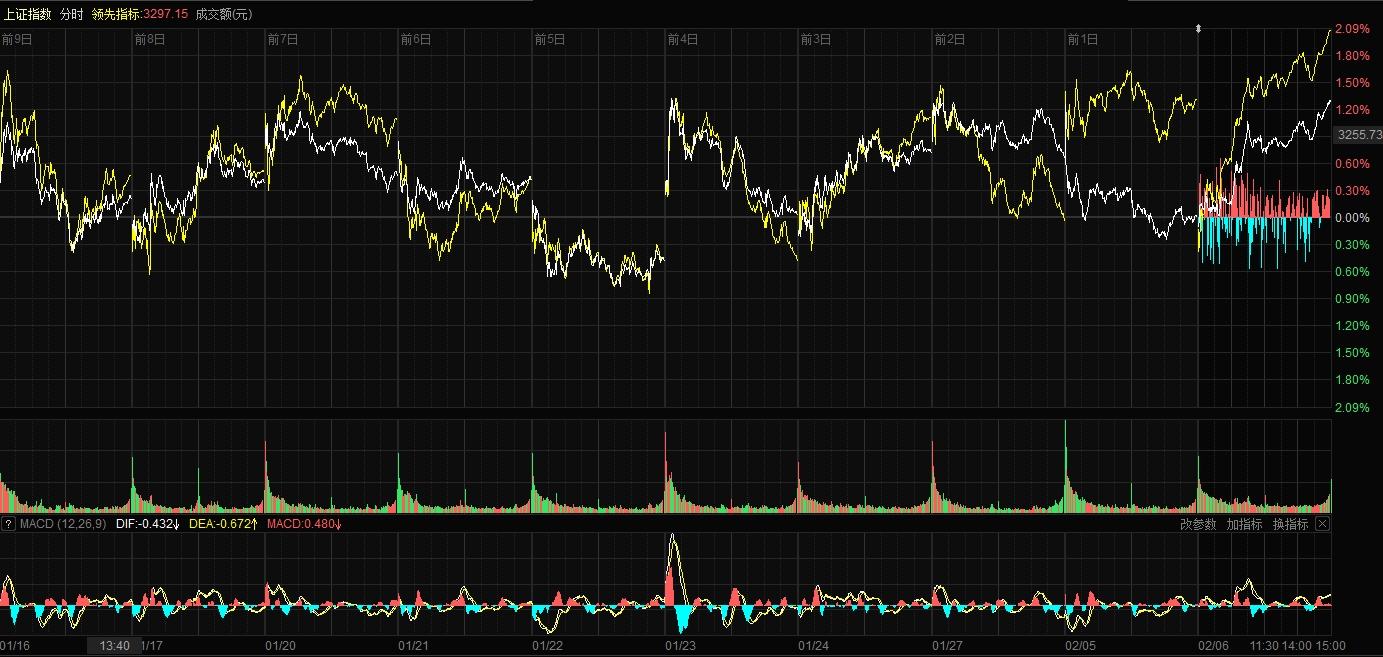Click the 01/22 date on time axis
Image resolution: width=1383 pixels, height=657 pixels.
click(x=548, y=646)
